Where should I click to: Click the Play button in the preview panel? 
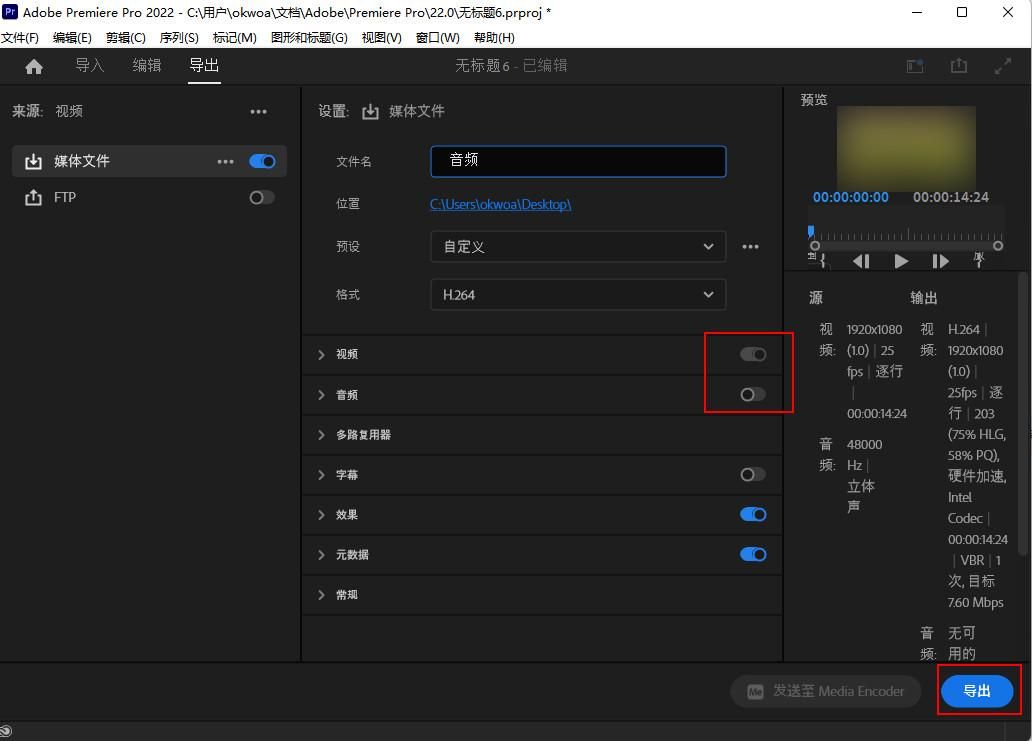(900, 261)
